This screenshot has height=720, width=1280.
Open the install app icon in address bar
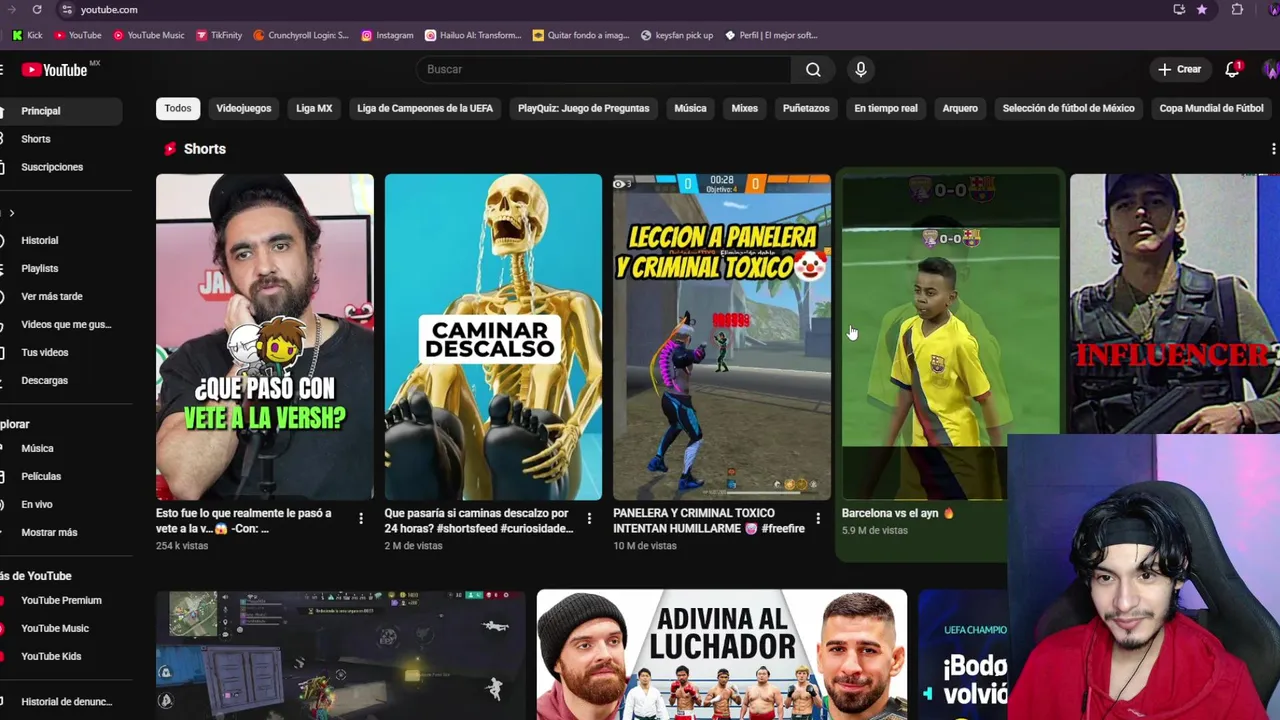pyautogui.click(x=1179, y=9)
